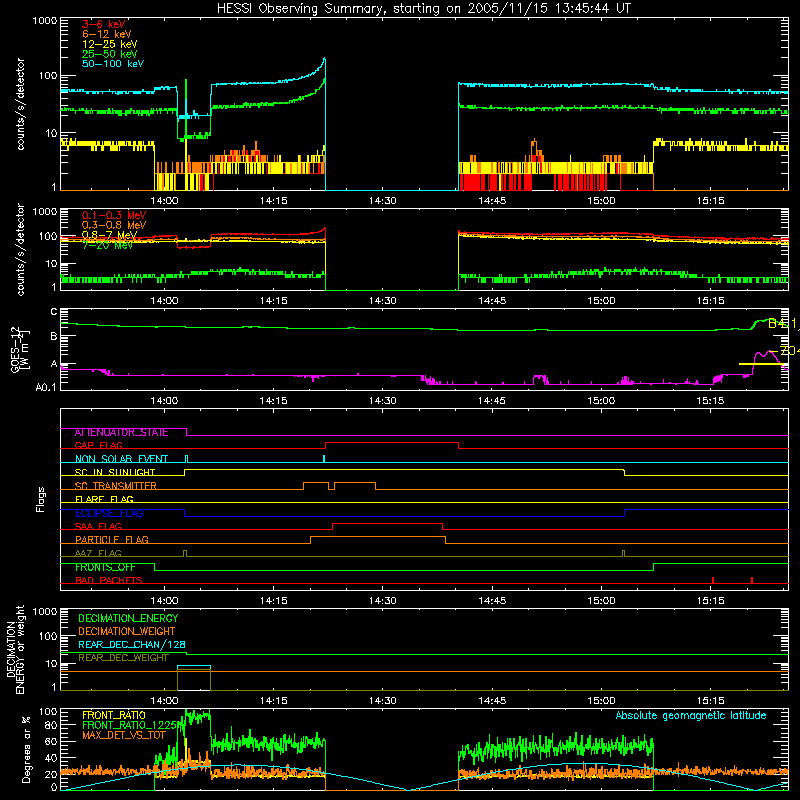800x800 pixels.
Task: Click the vertical Flags axis title
Action: tap(41, 499)
